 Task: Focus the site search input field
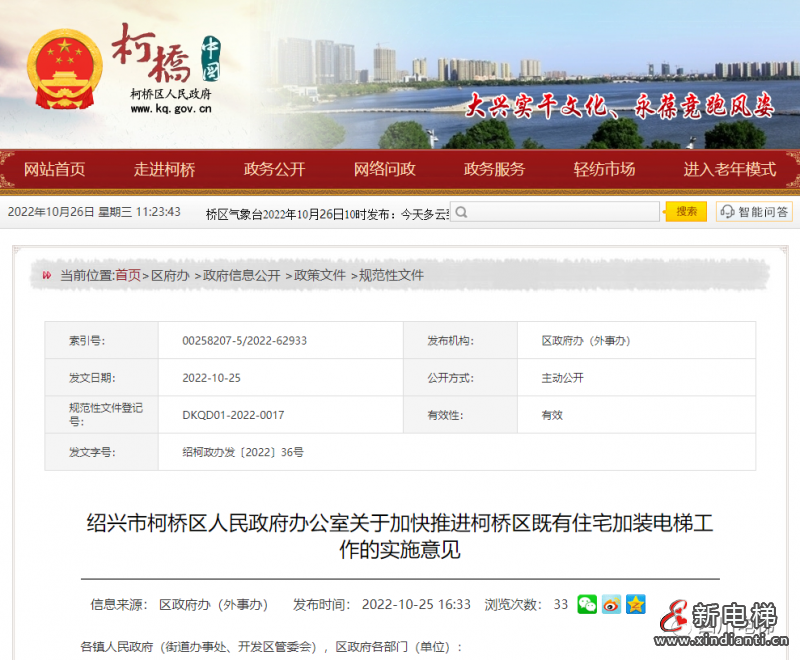562,212
